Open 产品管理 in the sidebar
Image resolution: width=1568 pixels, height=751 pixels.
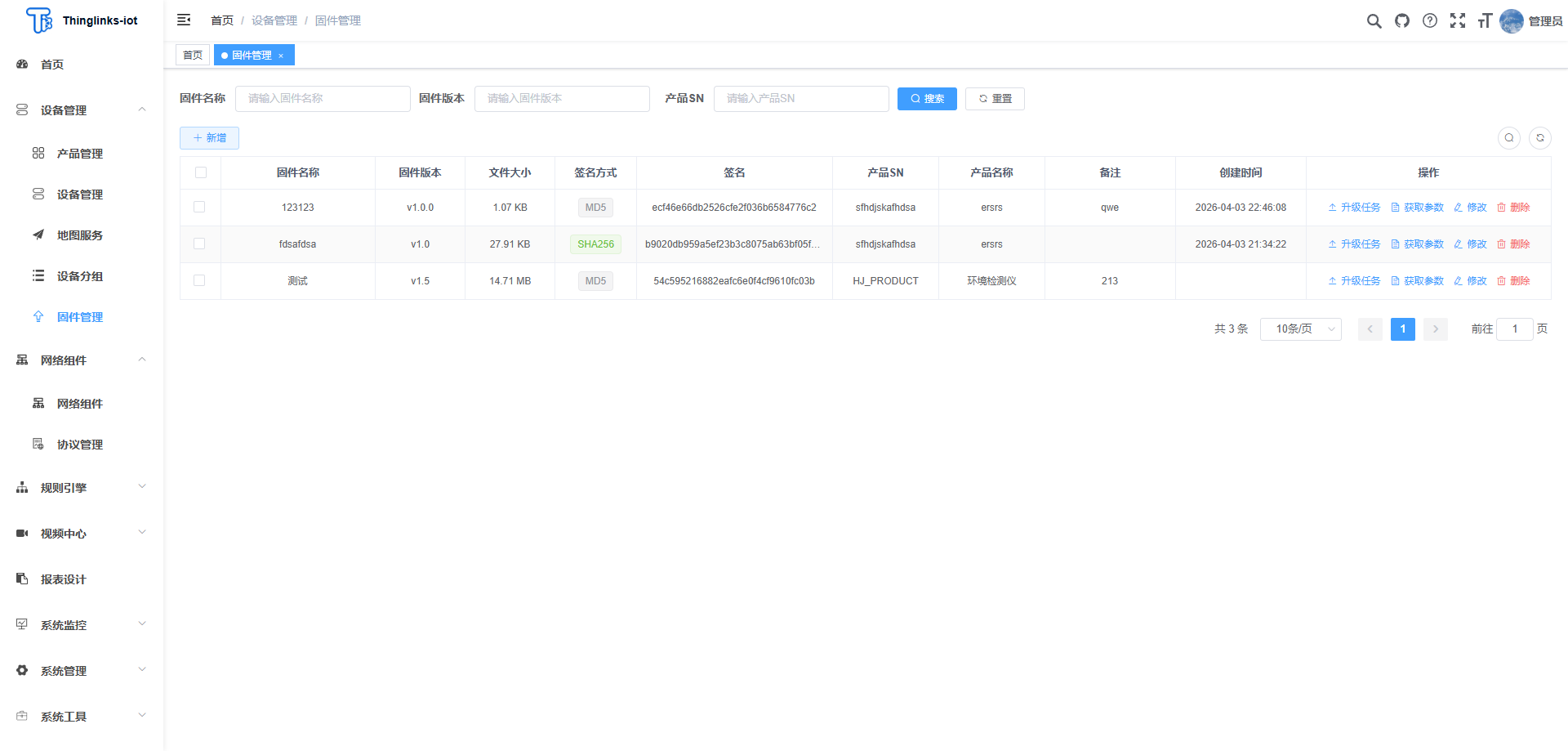tap(79, 154)
